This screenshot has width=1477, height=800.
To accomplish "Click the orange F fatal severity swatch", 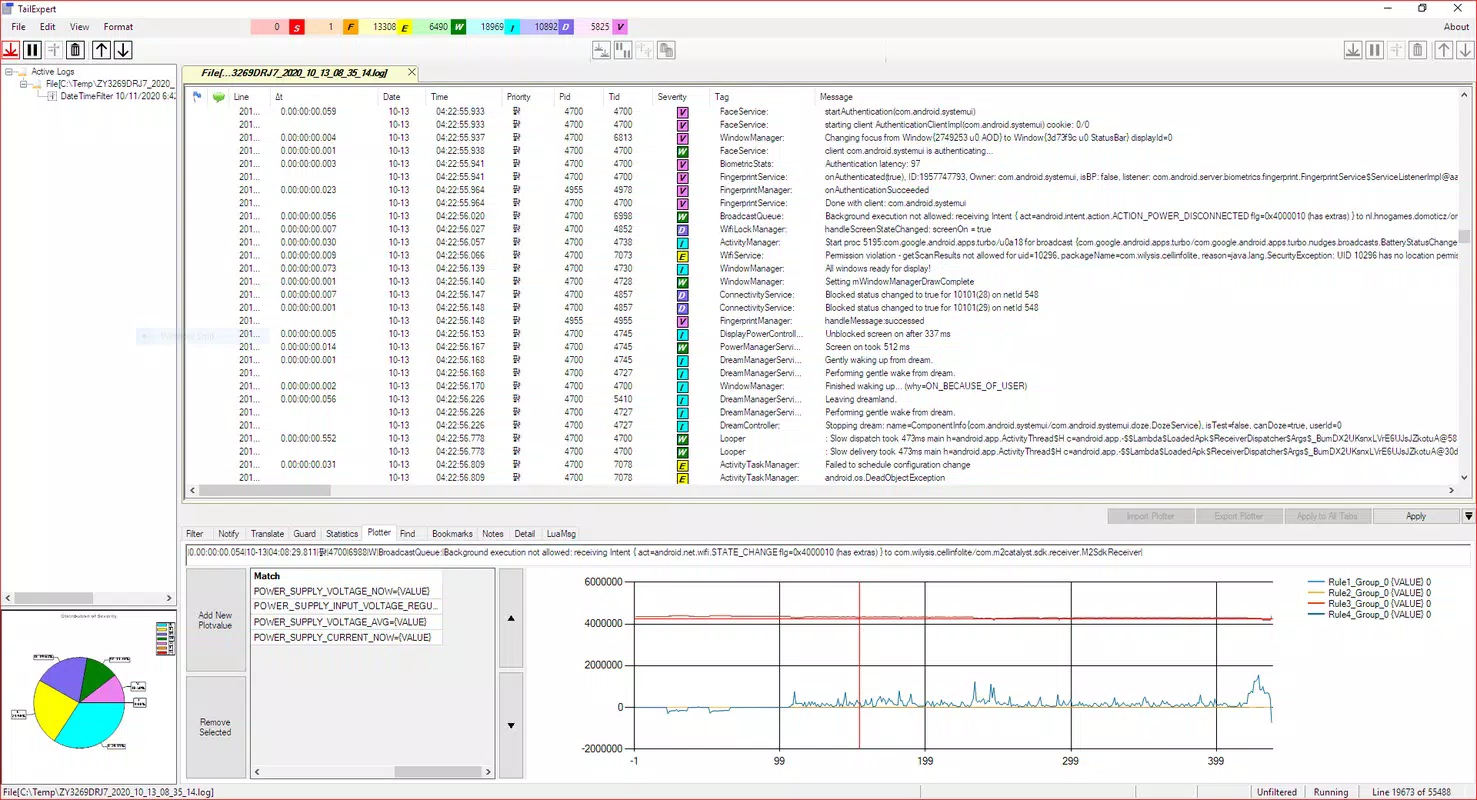I will click(351, 27).
